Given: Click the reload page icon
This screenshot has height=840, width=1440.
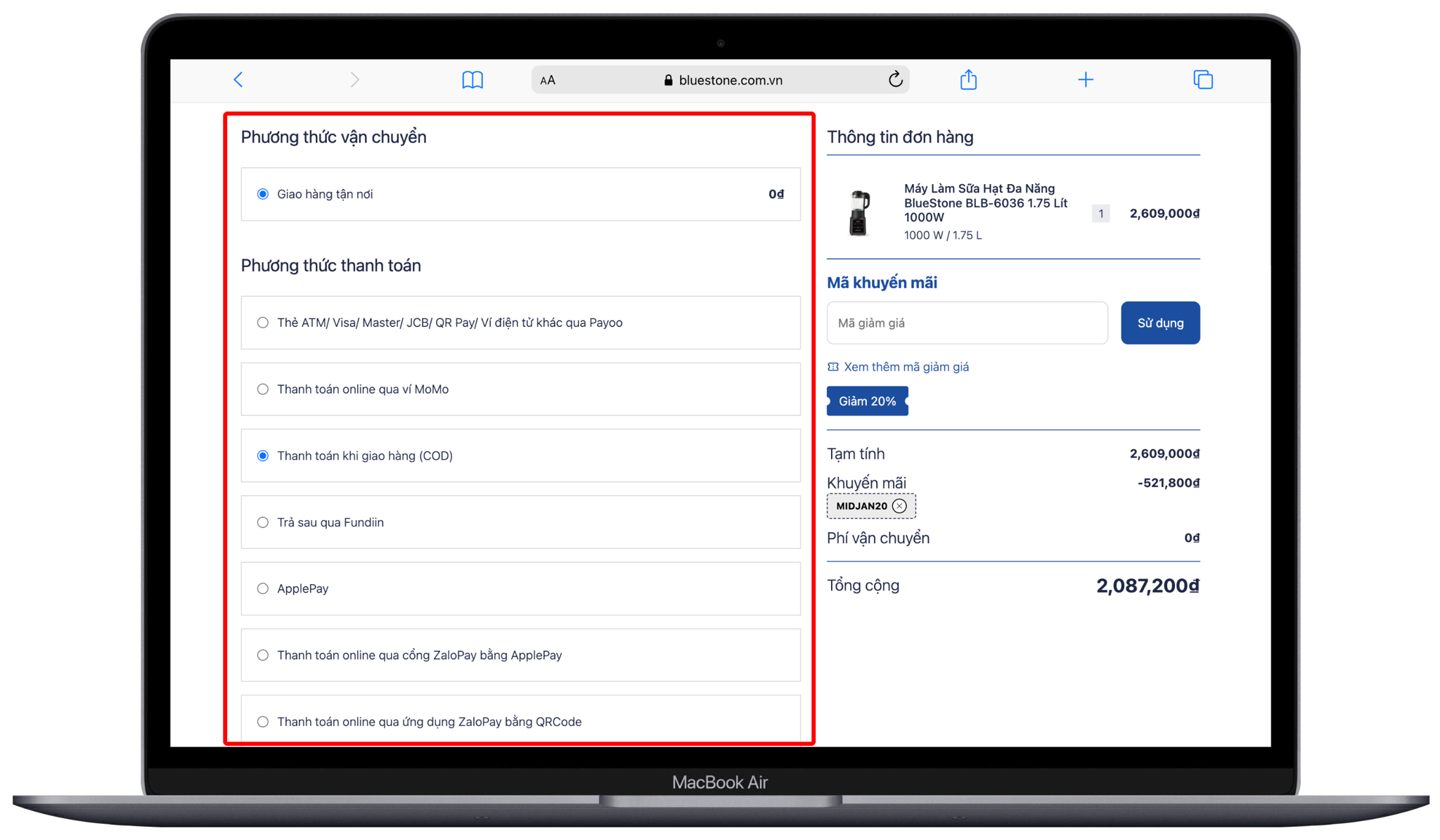Looking at the screenshot, I should pyautogui.click(x=894, y=79).
